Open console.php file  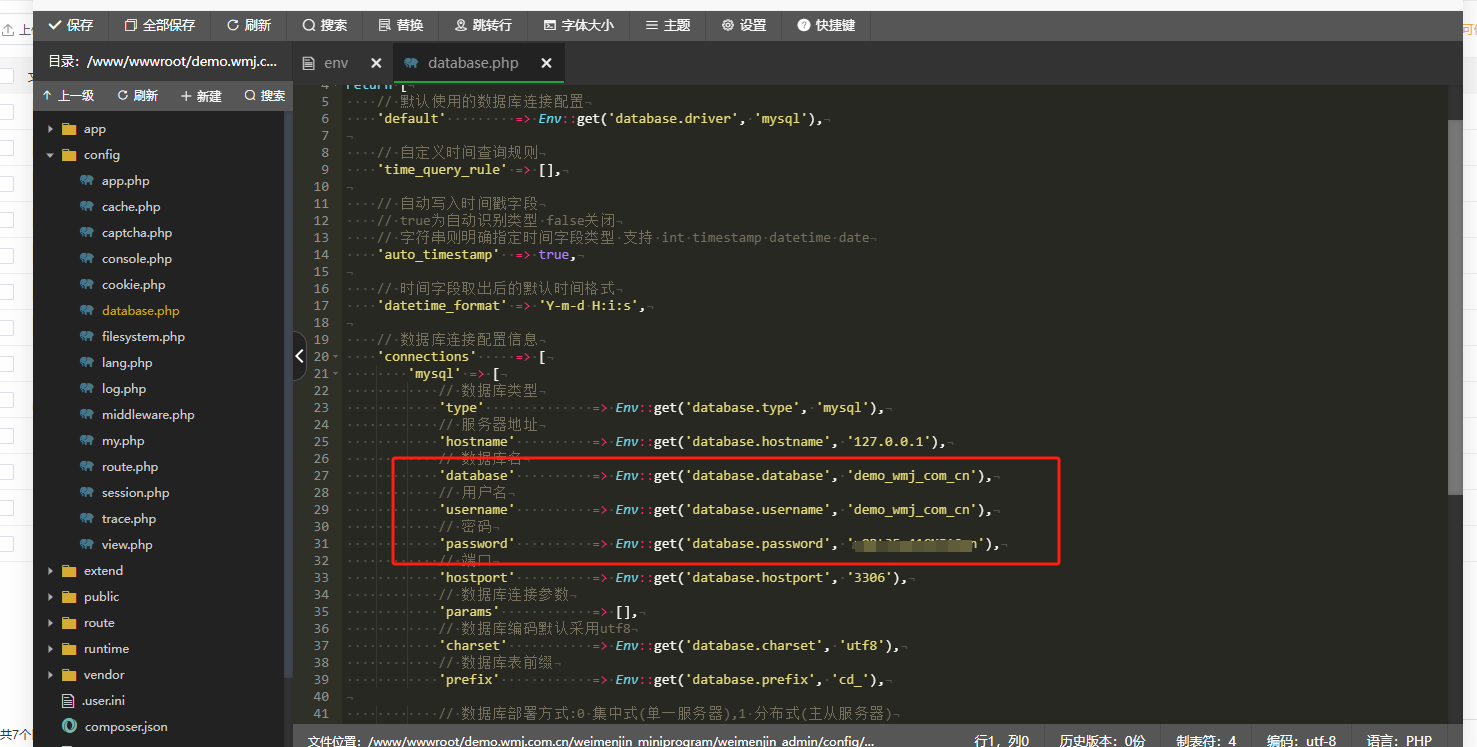coord(136,259)
